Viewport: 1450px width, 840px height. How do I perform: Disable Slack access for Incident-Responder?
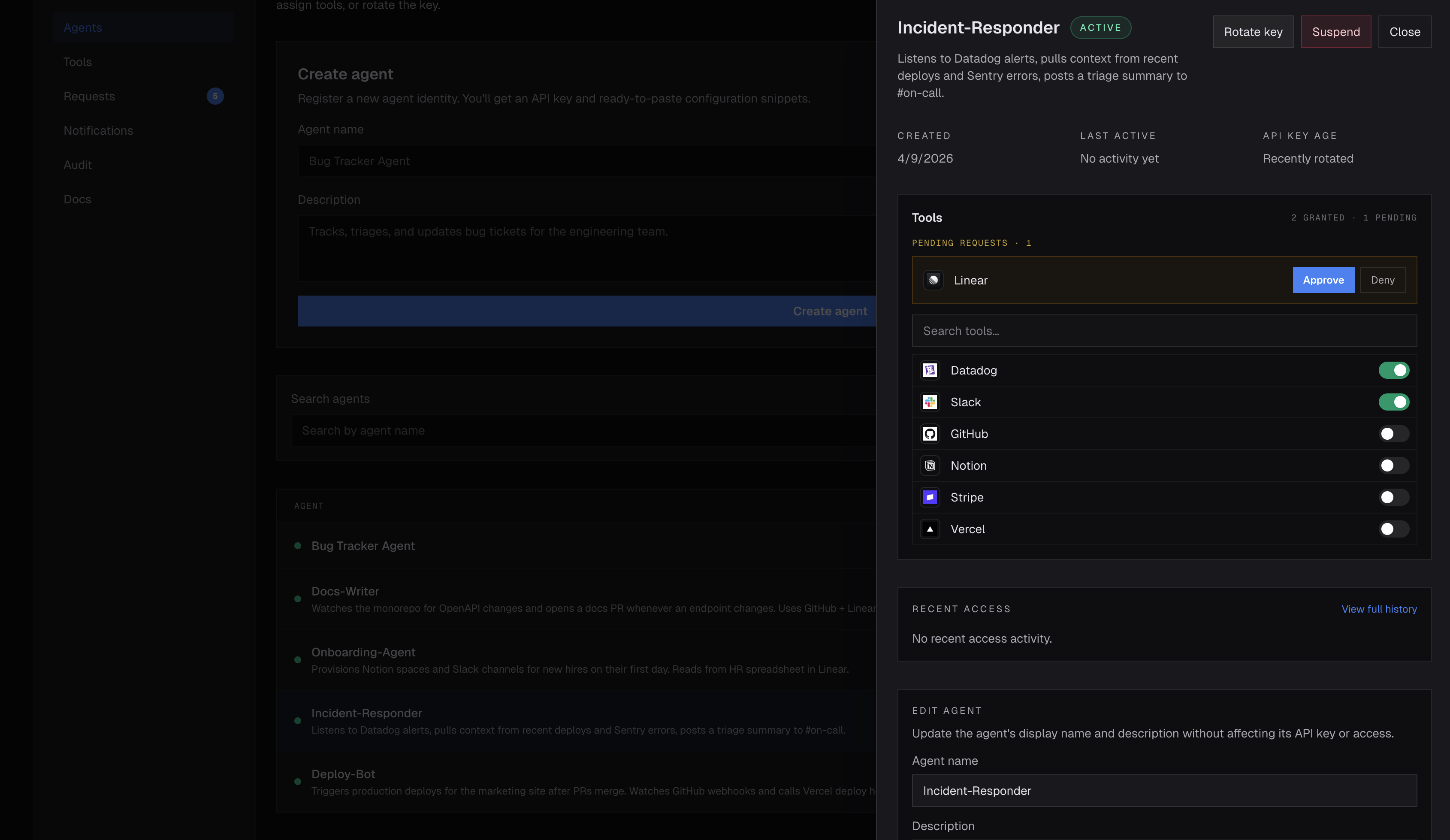1394,402
